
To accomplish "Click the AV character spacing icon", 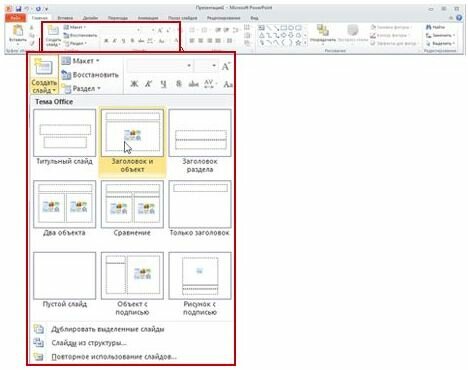I will 209,84.
